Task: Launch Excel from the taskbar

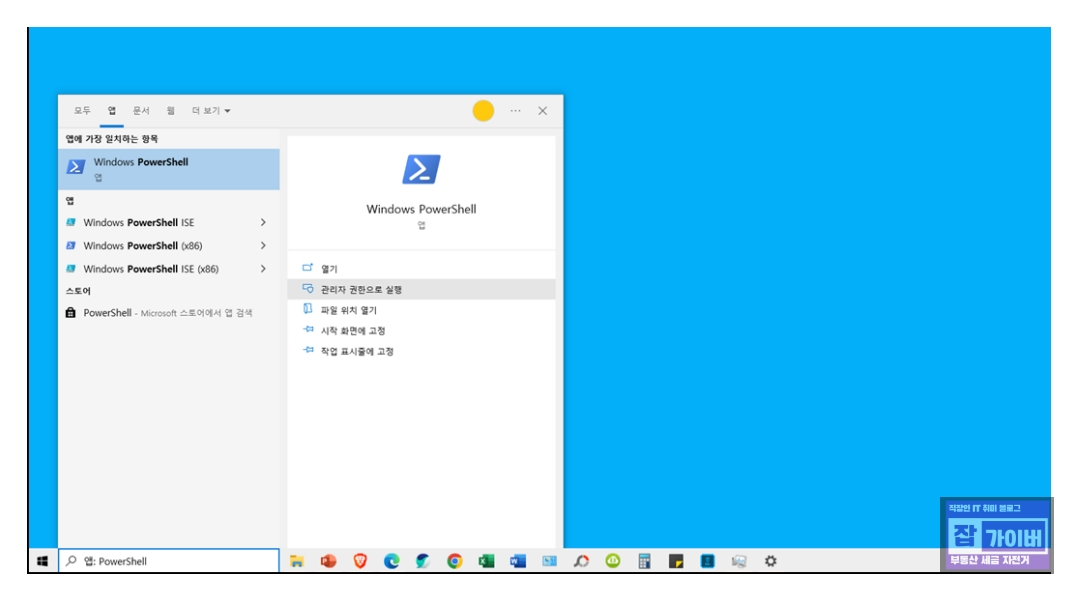Action: click(486, 561)
